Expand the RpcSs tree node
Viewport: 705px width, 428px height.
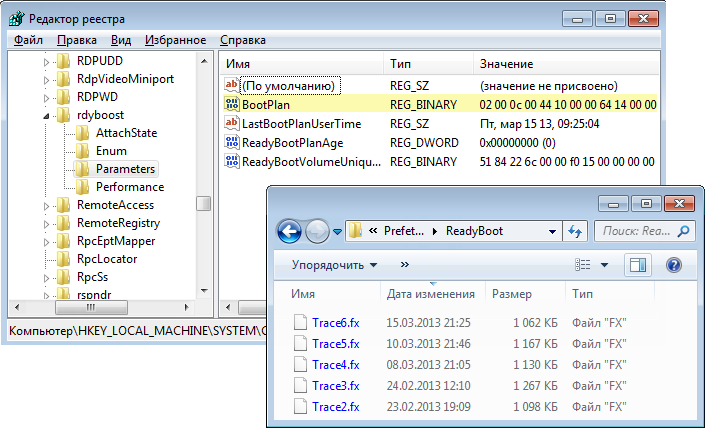pos(46,278)
